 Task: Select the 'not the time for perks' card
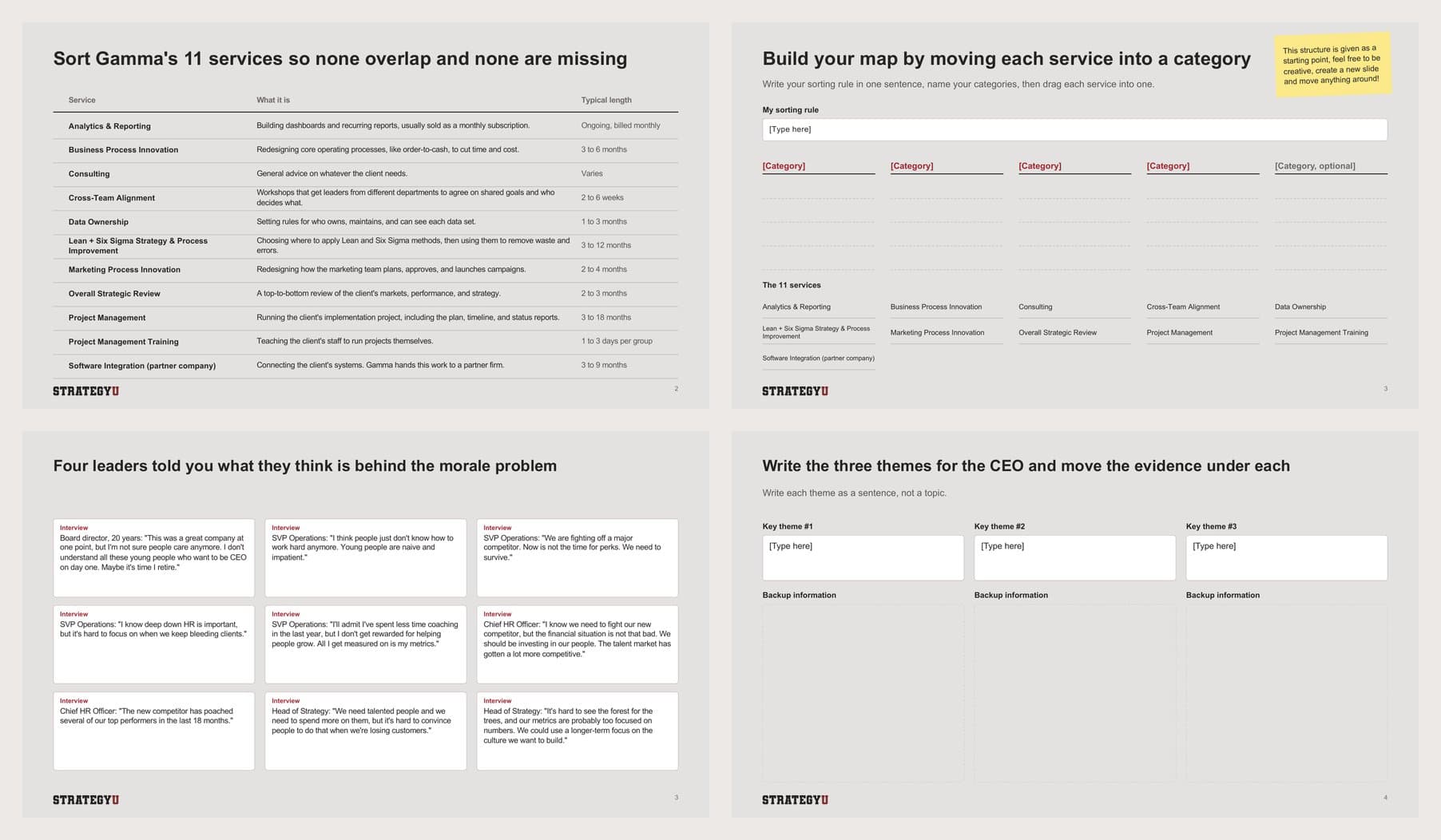tap(578, 557)
